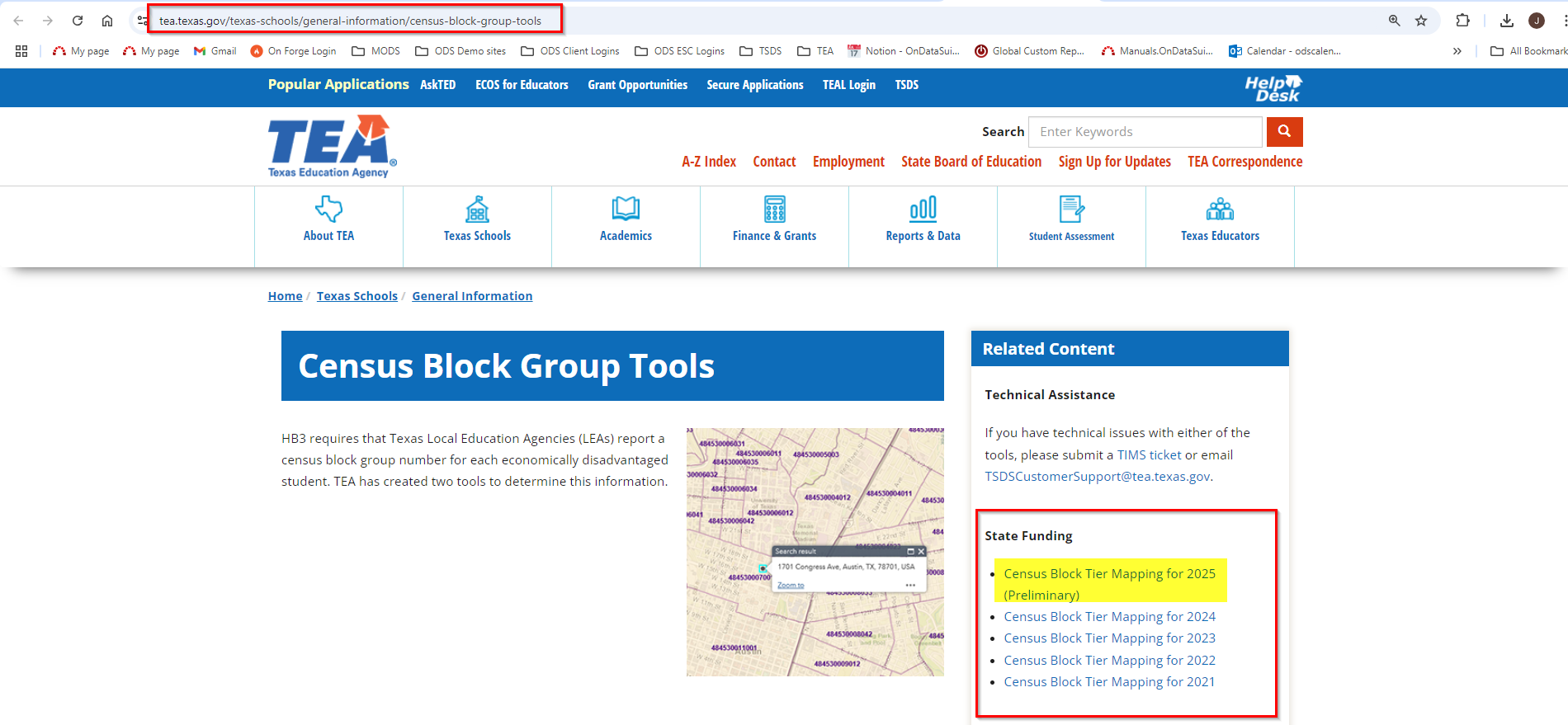Bookmark this page with the star icon
The image size is (1568, 725).
(x=1421, y=21)
